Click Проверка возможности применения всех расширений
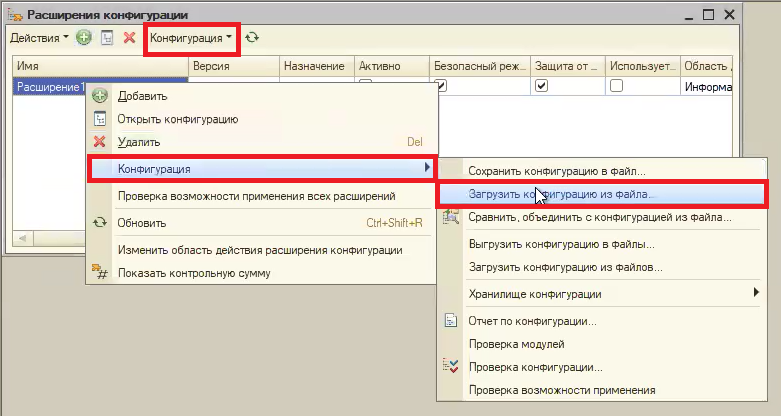Viewport: 781px width, 416px height. tap(262, 196)
